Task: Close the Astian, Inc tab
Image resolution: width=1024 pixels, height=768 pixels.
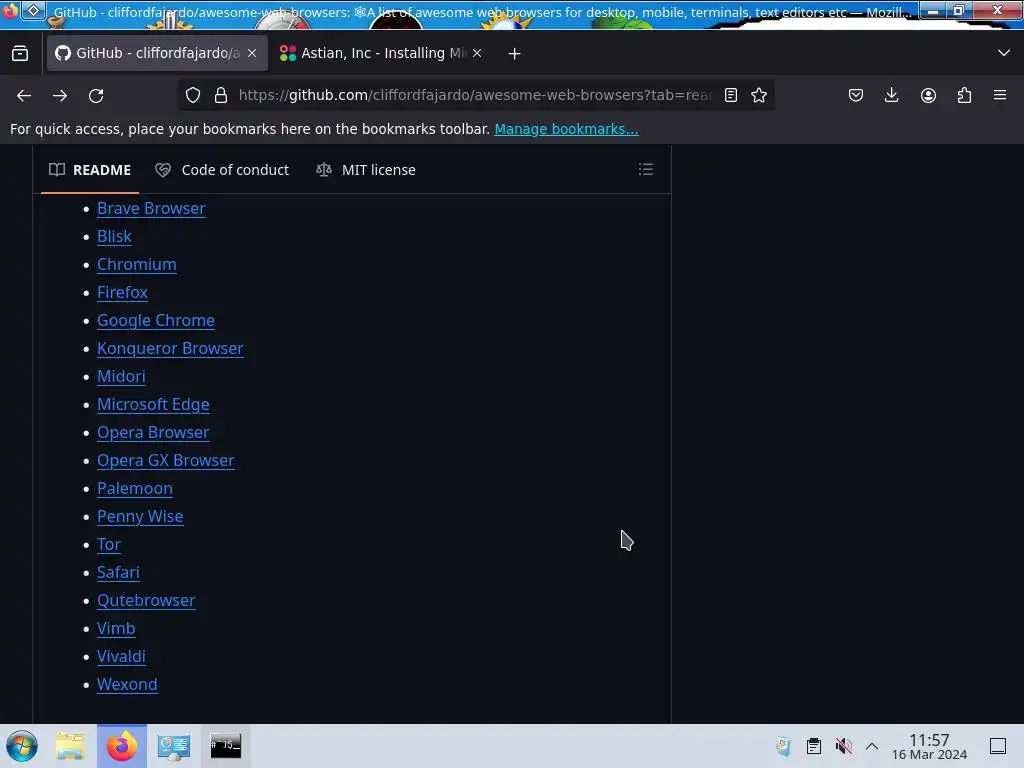Action: [477, 53]
